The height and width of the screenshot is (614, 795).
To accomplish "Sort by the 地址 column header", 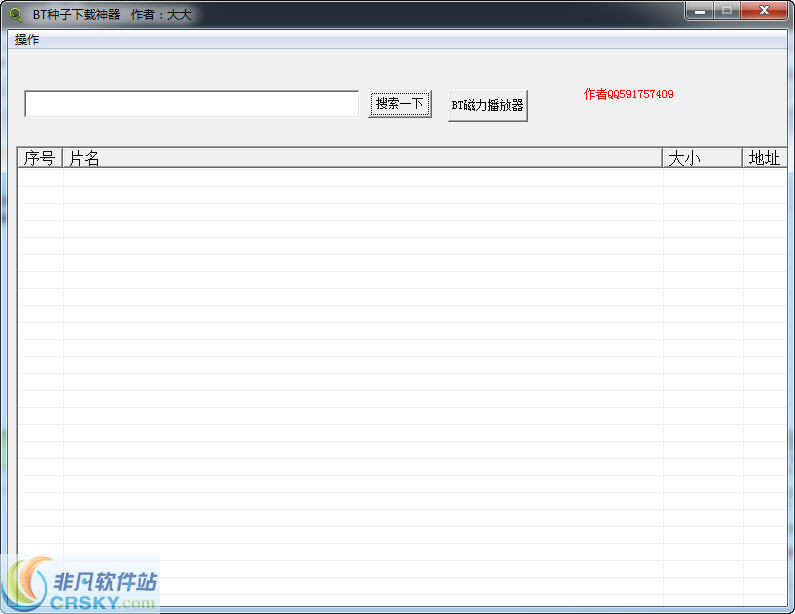I will 765,158.
